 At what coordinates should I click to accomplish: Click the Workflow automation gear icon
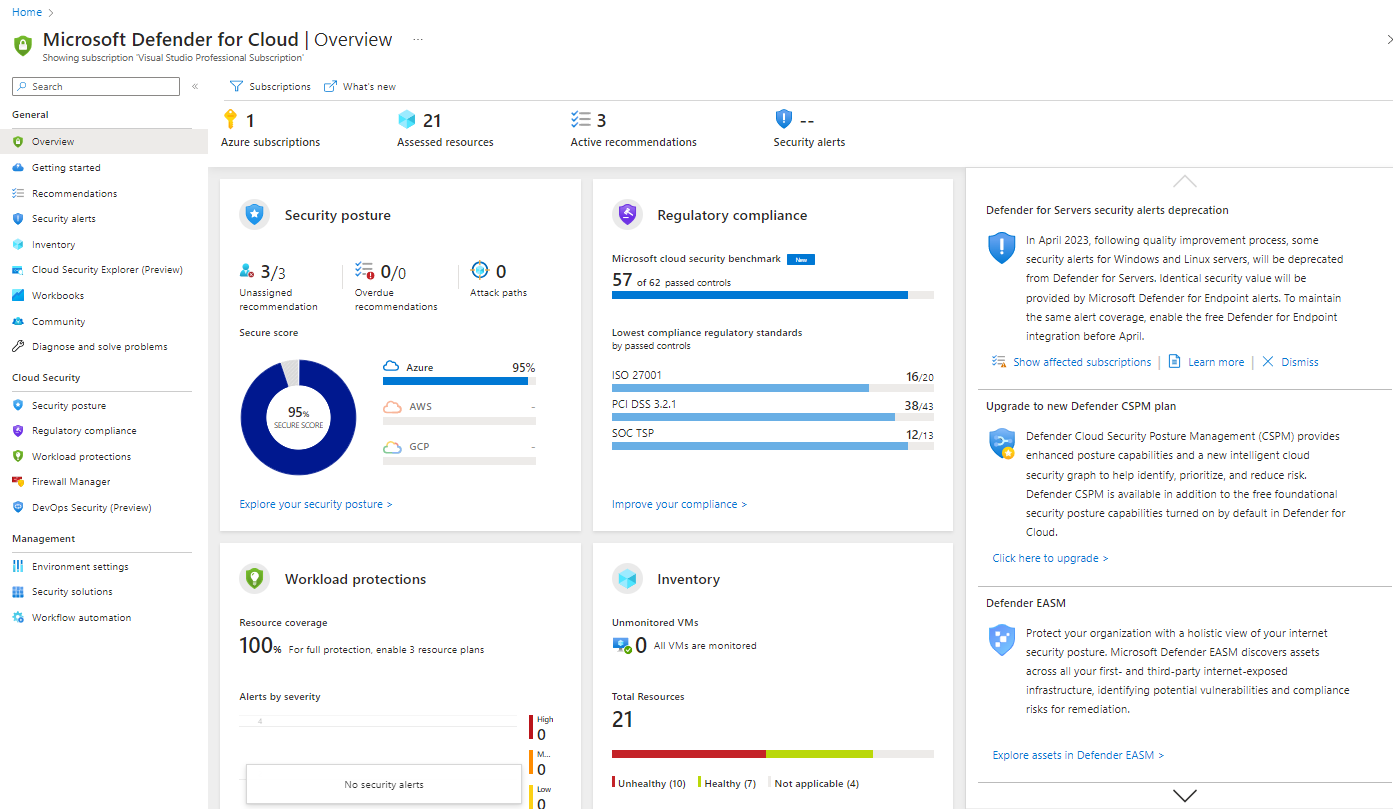coord(18,618)
